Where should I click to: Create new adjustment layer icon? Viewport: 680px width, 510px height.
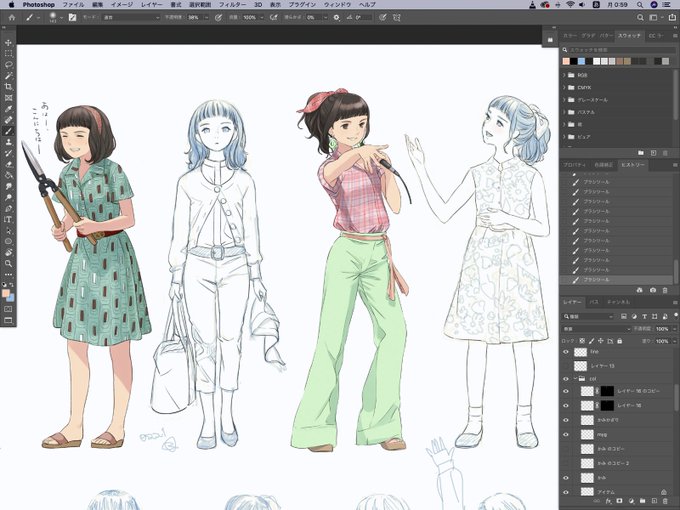[631, 501]
